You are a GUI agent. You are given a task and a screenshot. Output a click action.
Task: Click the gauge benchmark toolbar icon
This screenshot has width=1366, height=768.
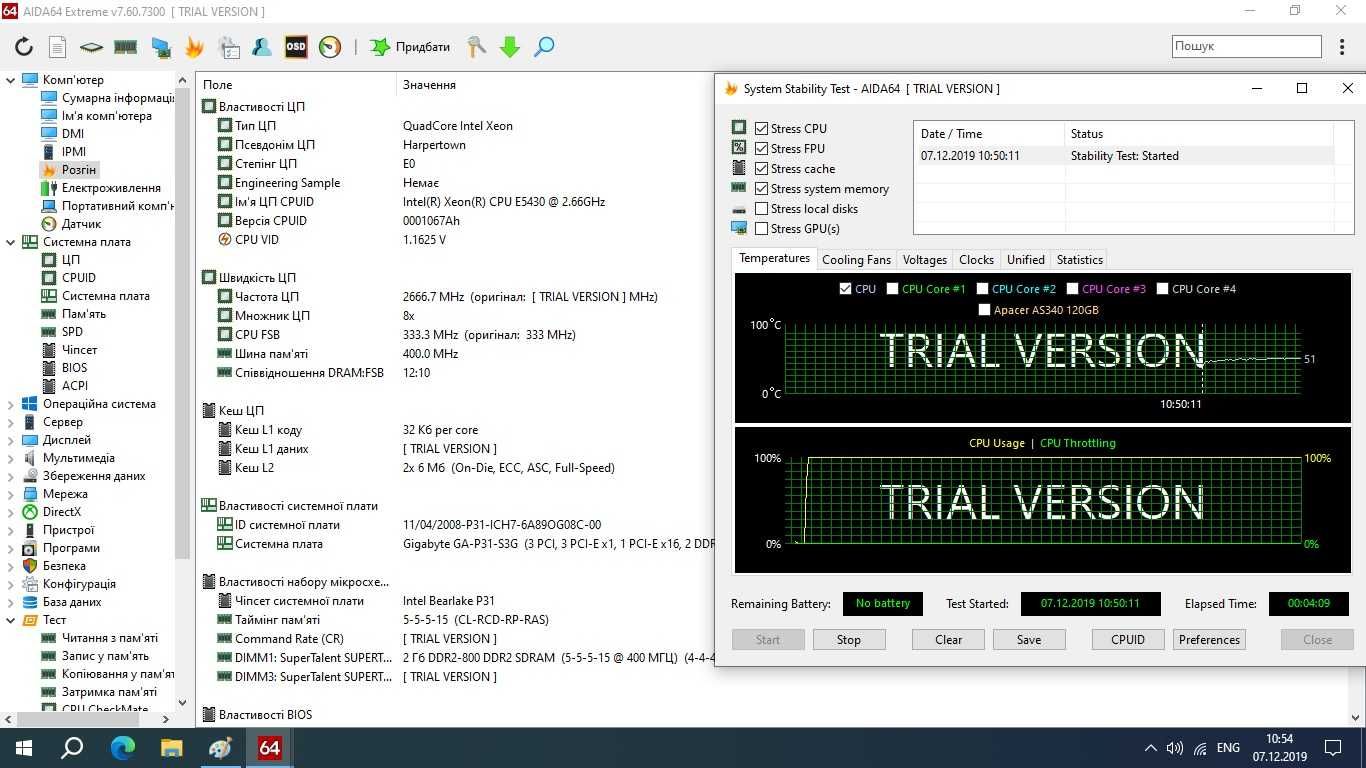330,47
